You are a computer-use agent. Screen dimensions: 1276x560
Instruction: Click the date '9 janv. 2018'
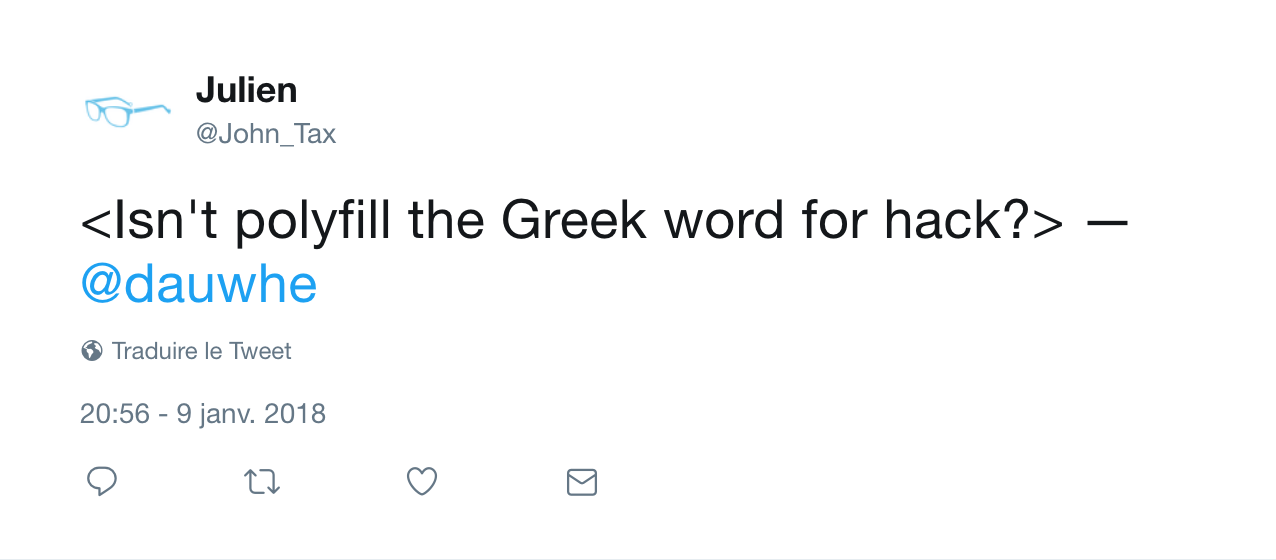[251, 413]
